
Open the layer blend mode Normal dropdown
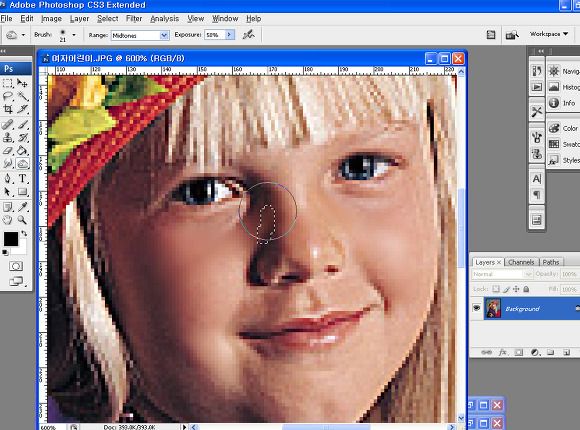point(502,274)
